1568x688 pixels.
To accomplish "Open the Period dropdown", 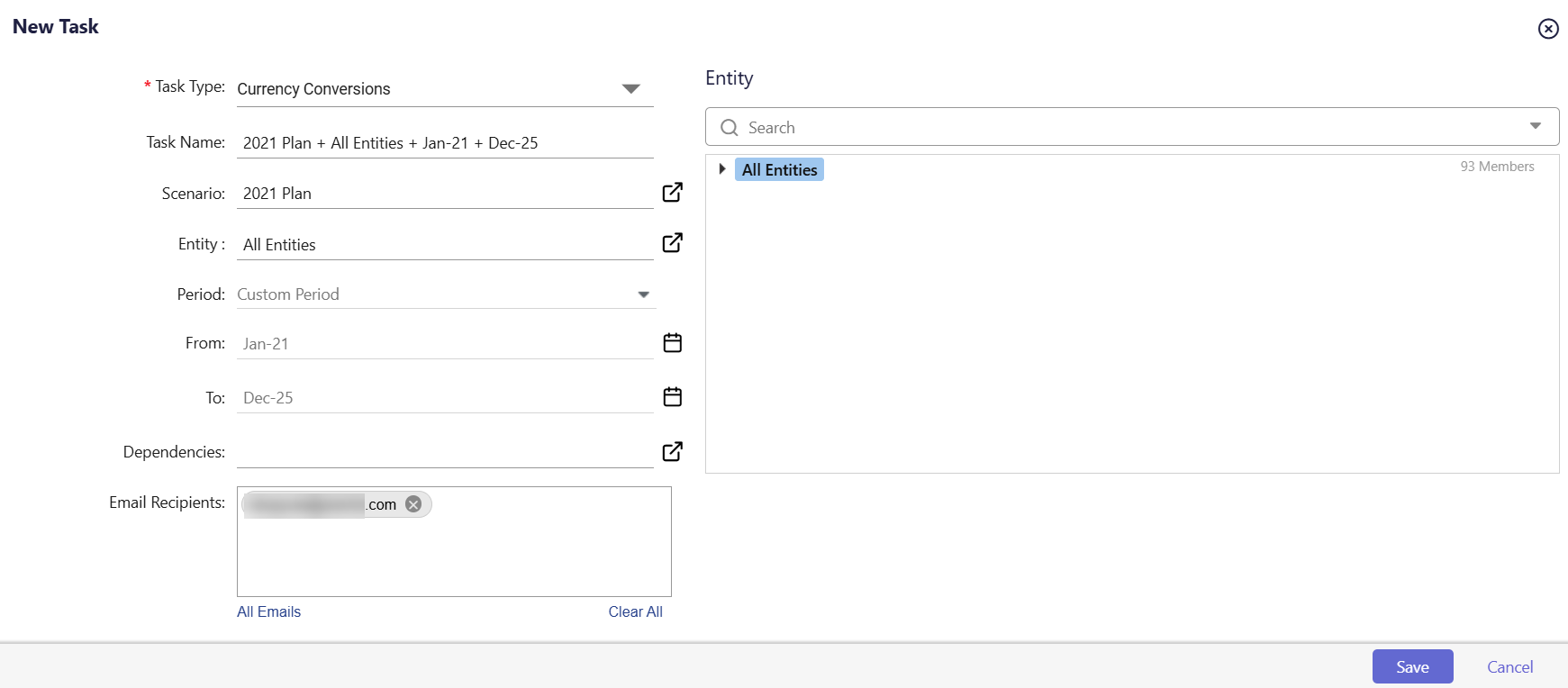I will click(x=643, y=294).
